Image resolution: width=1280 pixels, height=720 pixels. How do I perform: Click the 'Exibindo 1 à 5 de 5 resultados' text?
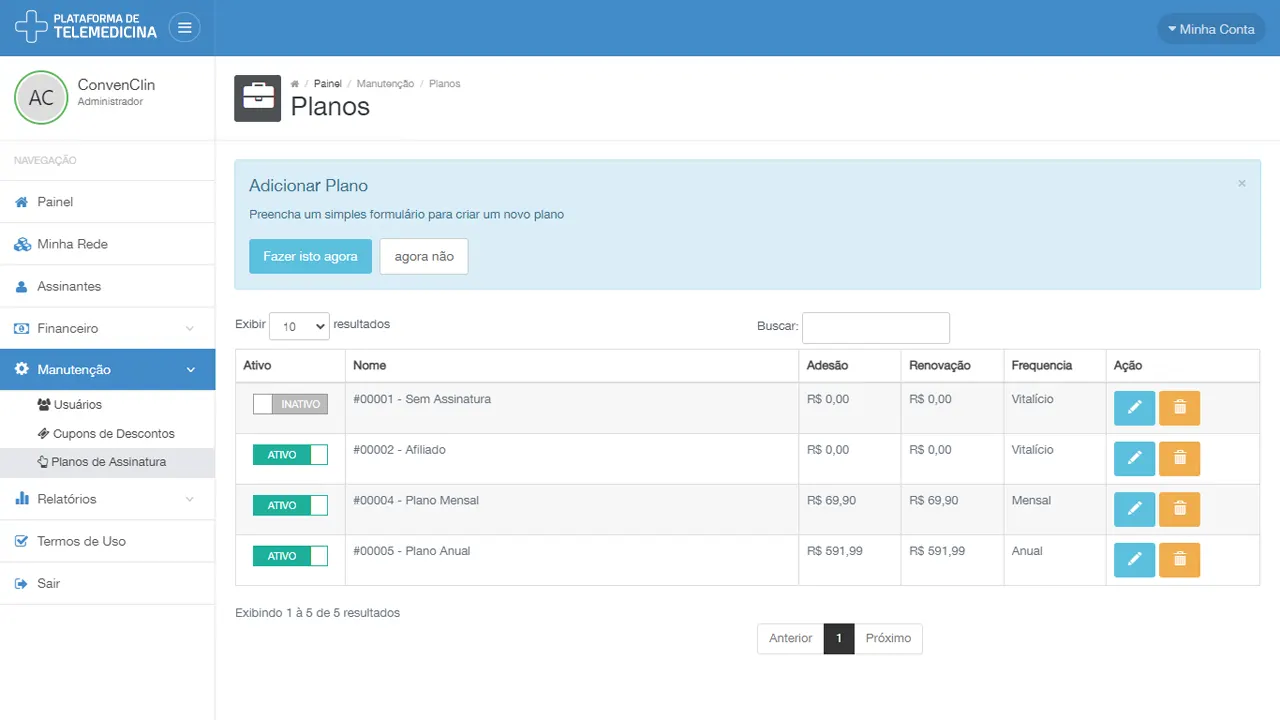pyautogui.click(x=317, y=613)
